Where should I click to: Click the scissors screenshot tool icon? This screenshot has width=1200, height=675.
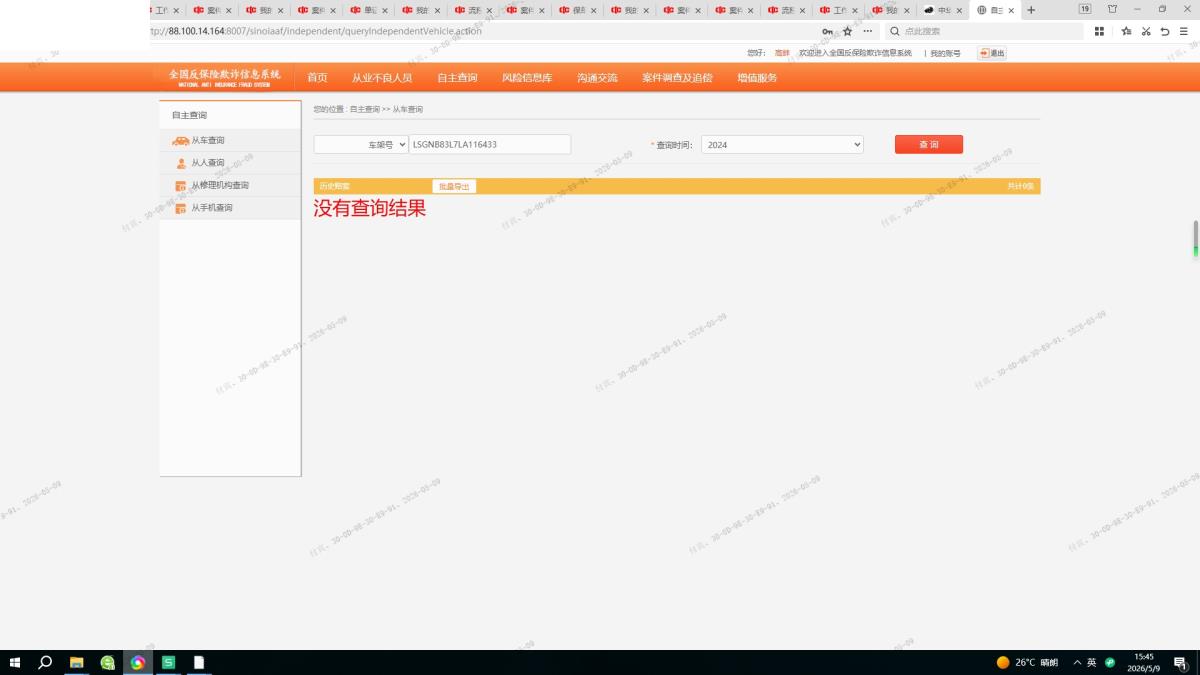pos(1146,32)
